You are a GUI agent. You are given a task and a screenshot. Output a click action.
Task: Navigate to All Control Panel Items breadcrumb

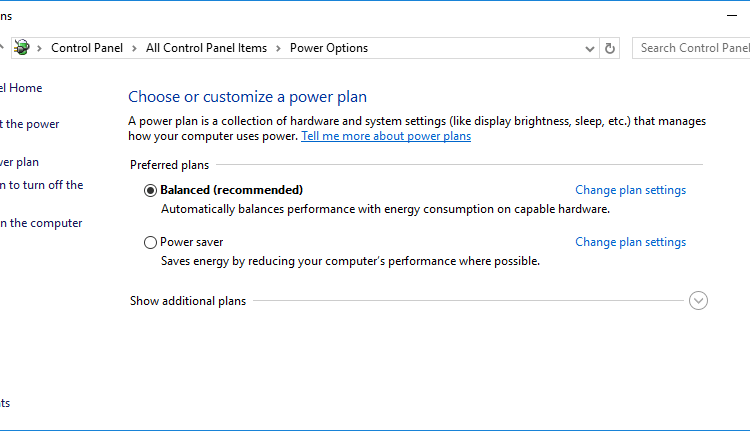click(x=206, y=48)
